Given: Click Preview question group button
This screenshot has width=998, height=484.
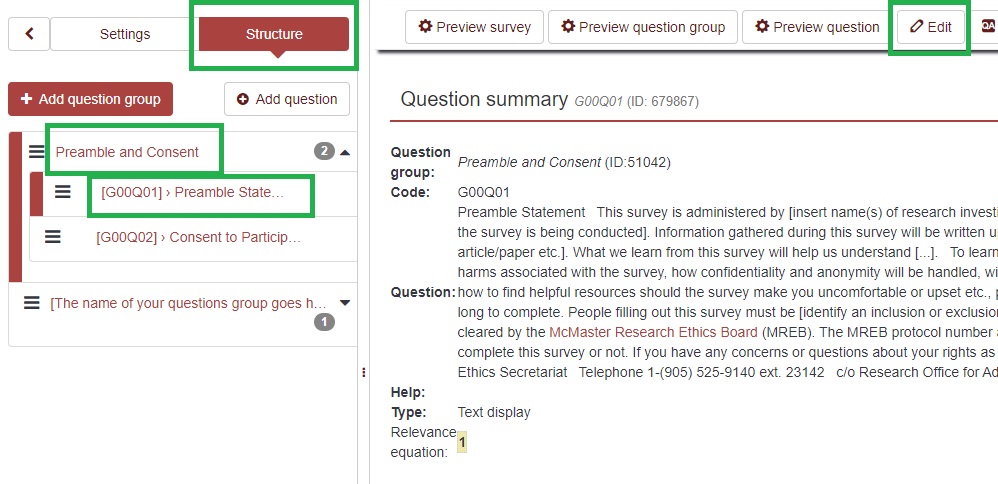Looking at the screenshot, I should tap(643, 27).
